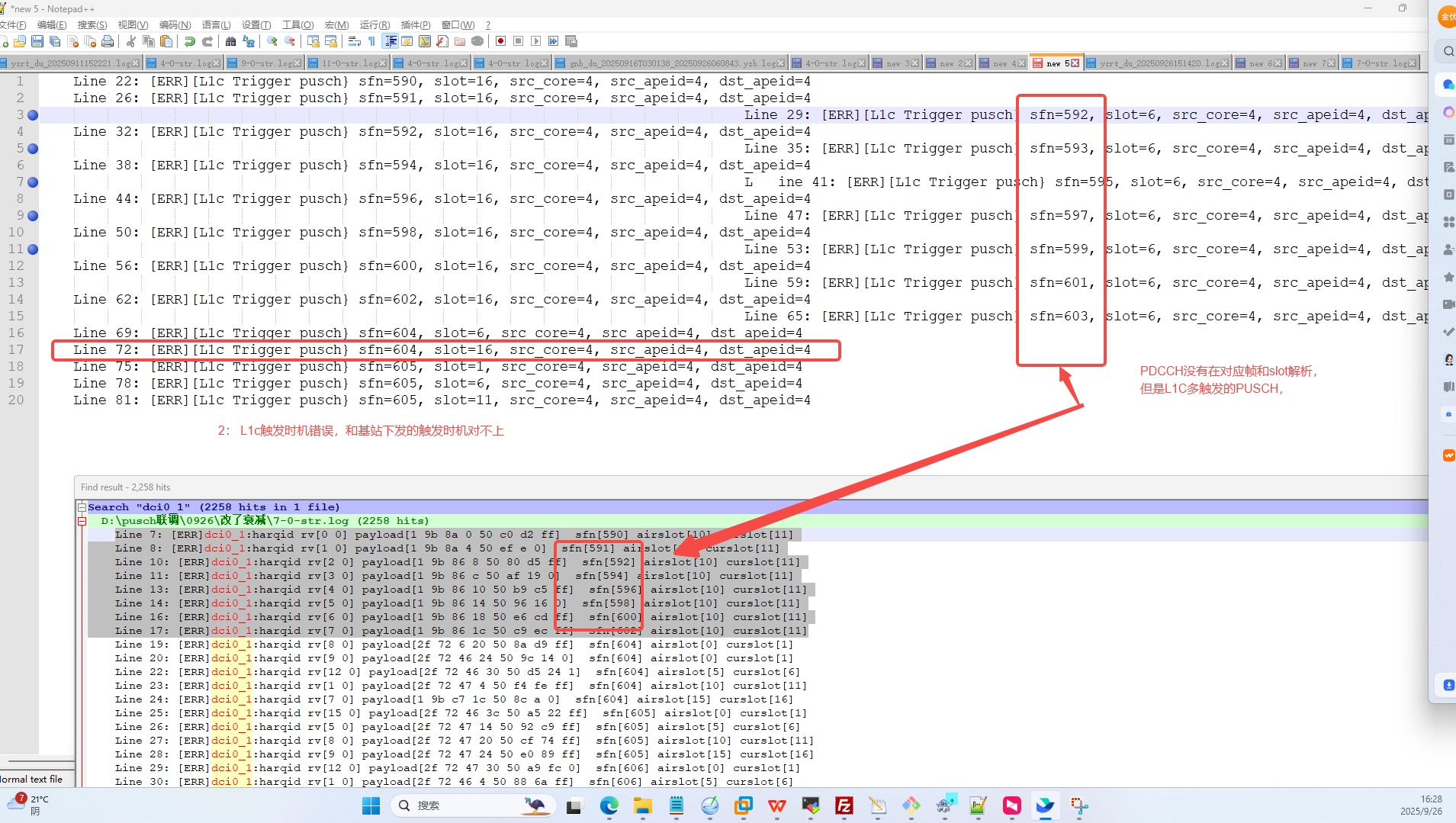Toggle the Word Wrap toolbar button
1456x823 pixels.
tap(354, 41)
